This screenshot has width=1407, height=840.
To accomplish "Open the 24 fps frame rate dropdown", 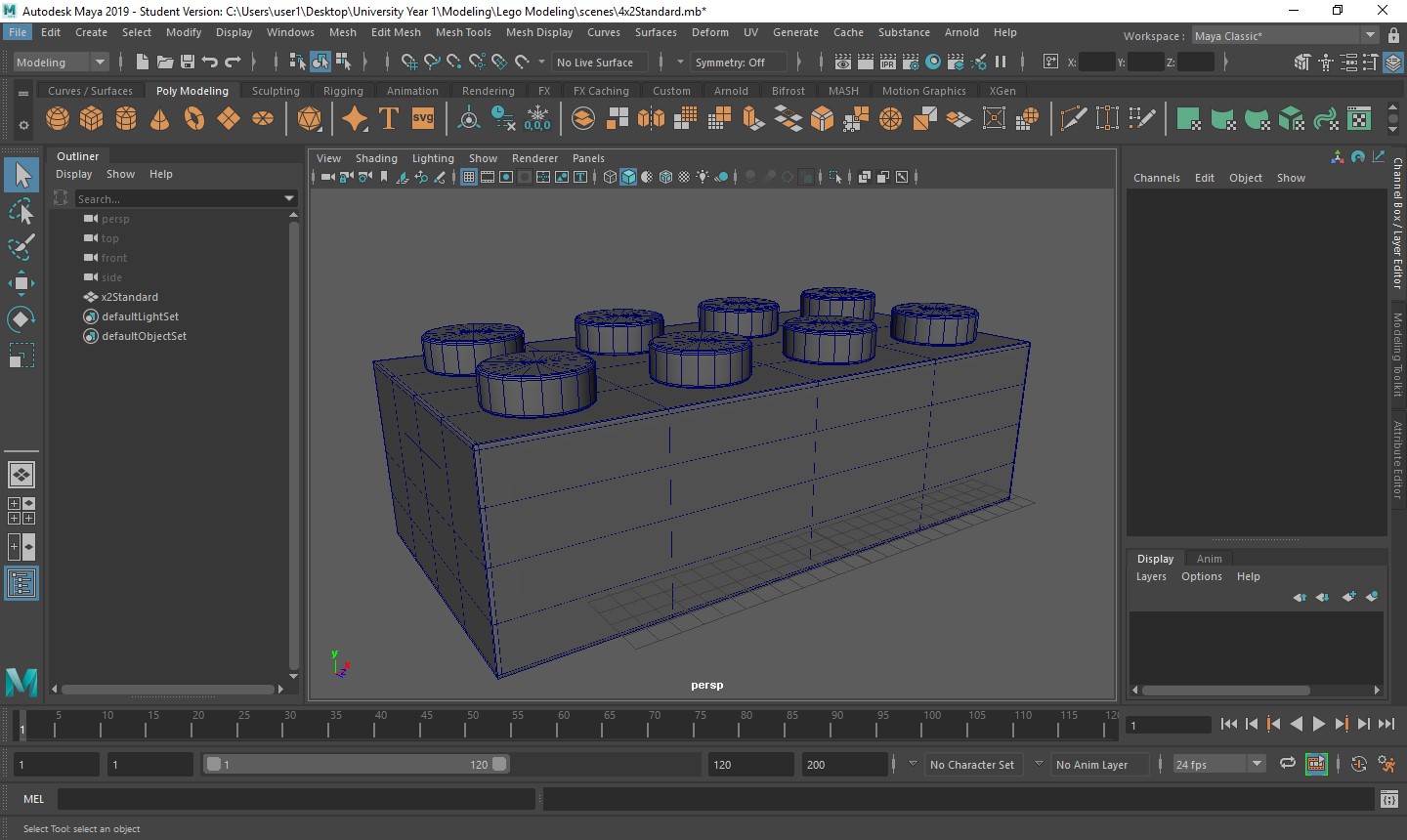I will (1257, 764).
